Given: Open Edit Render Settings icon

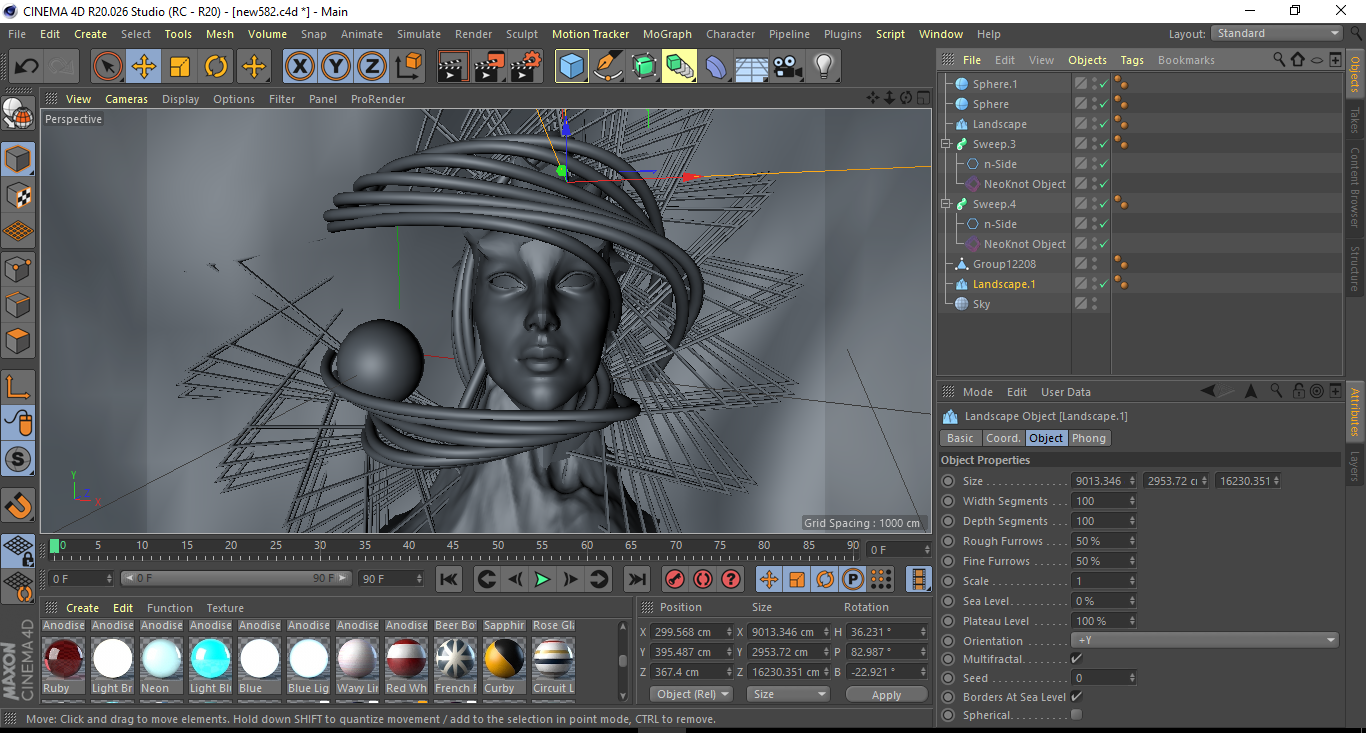Looking at the screenshot, I should point(526,67).
